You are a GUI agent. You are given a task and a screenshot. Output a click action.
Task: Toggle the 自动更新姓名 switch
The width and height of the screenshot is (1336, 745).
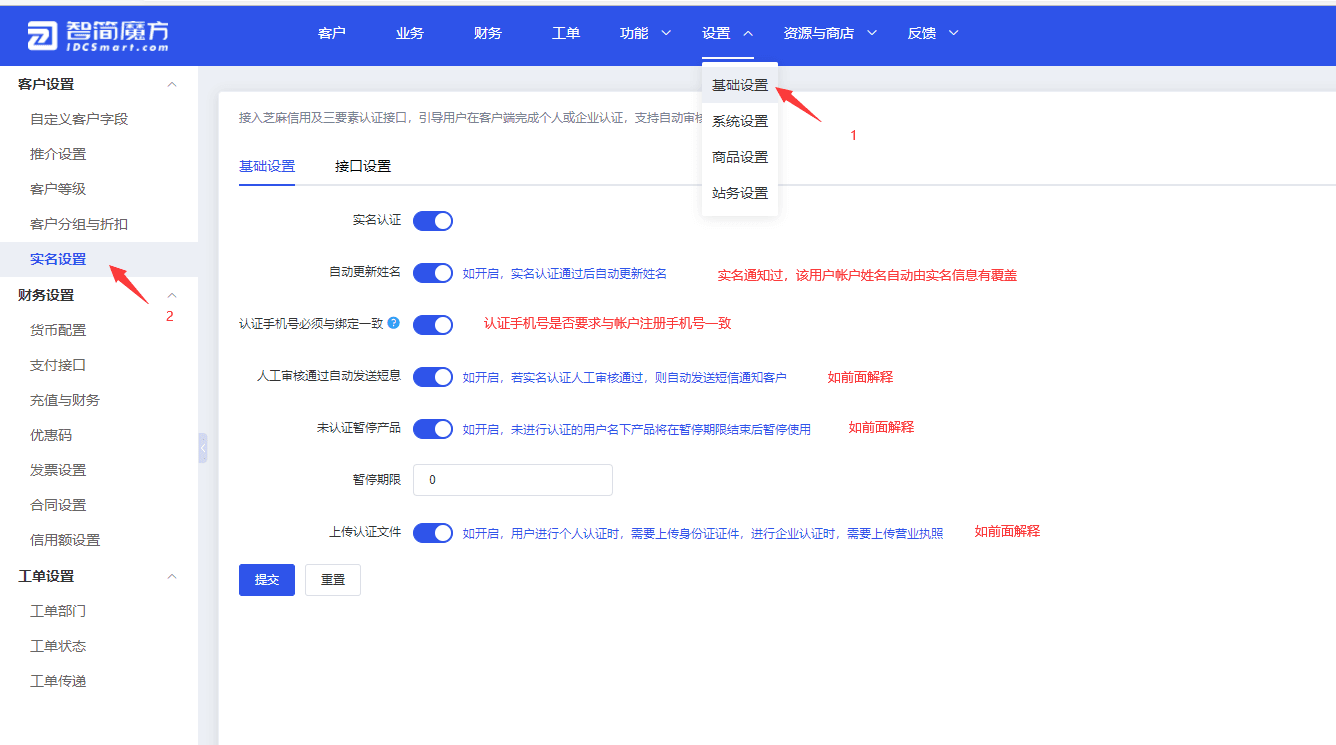433,273
